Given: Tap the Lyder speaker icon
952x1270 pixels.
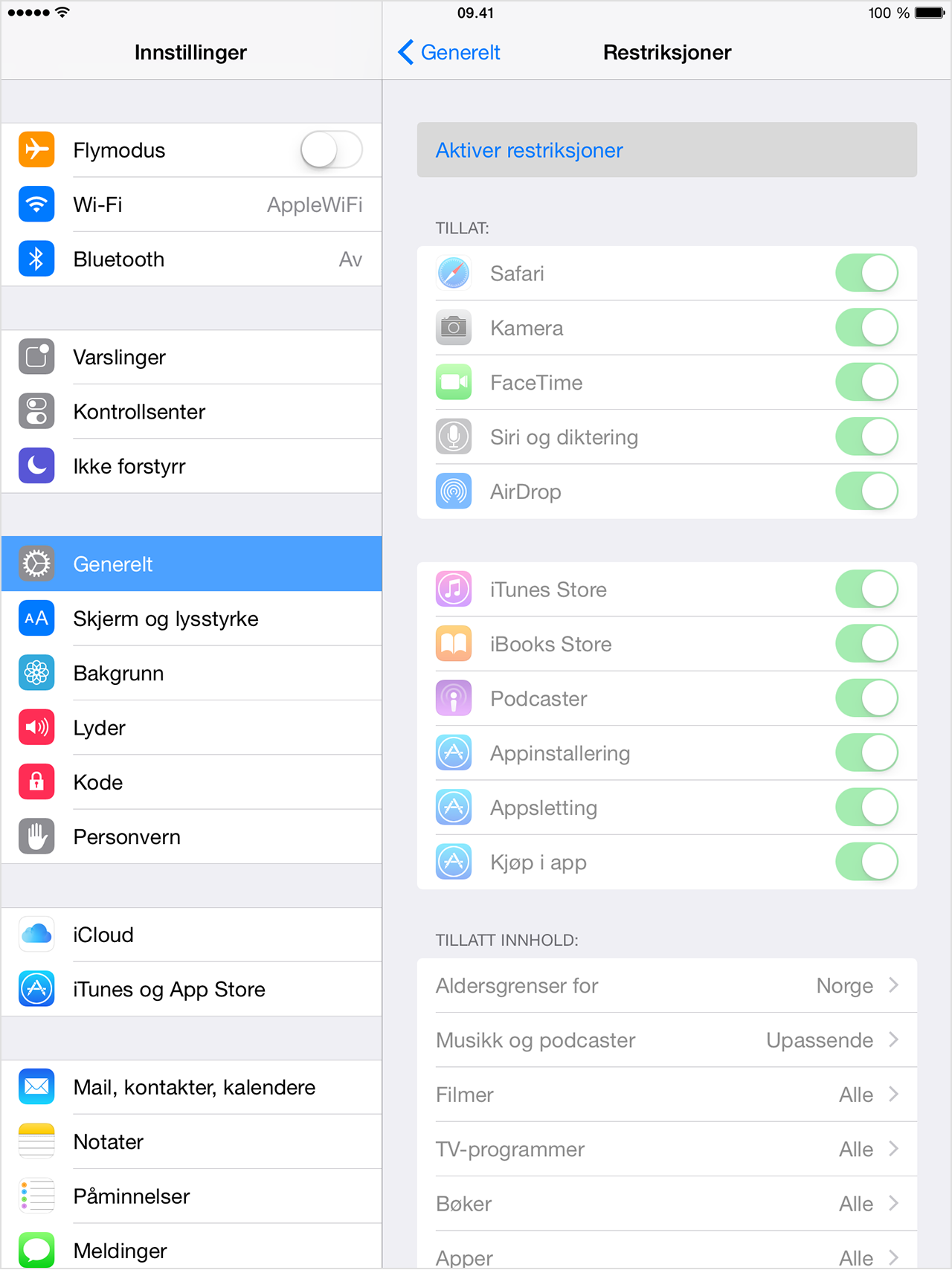Looking at the screenshot, I should coord(36,727).
